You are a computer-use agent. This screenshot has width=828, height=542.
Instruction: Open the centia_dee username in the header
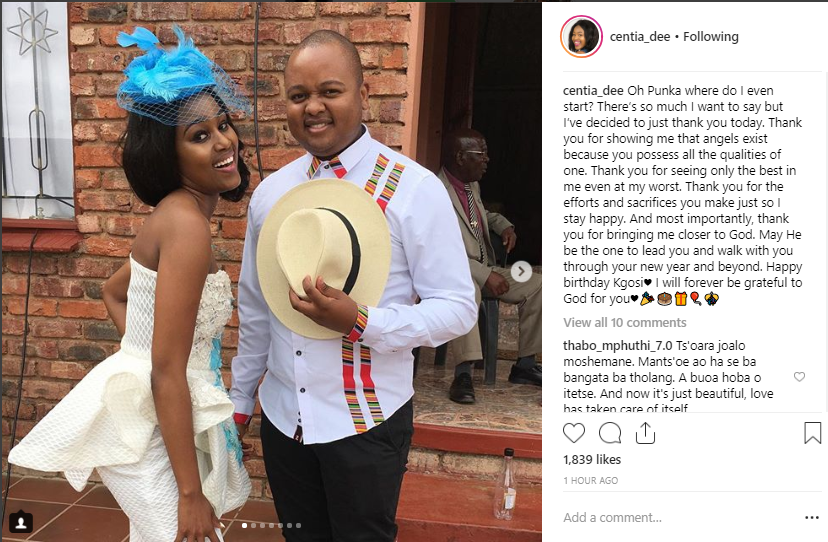pos(639,36)
